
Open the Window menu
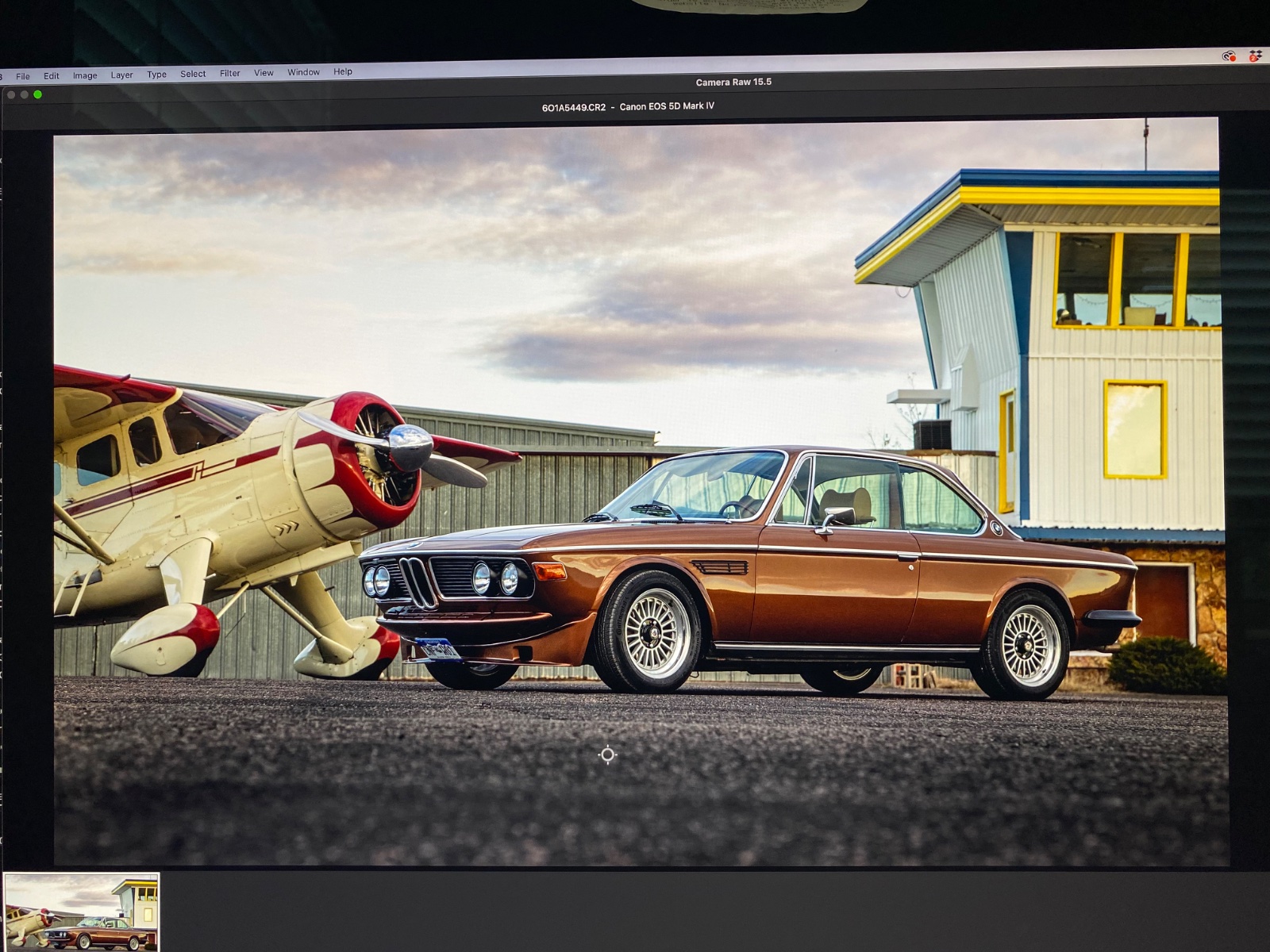tap(303, 72)
